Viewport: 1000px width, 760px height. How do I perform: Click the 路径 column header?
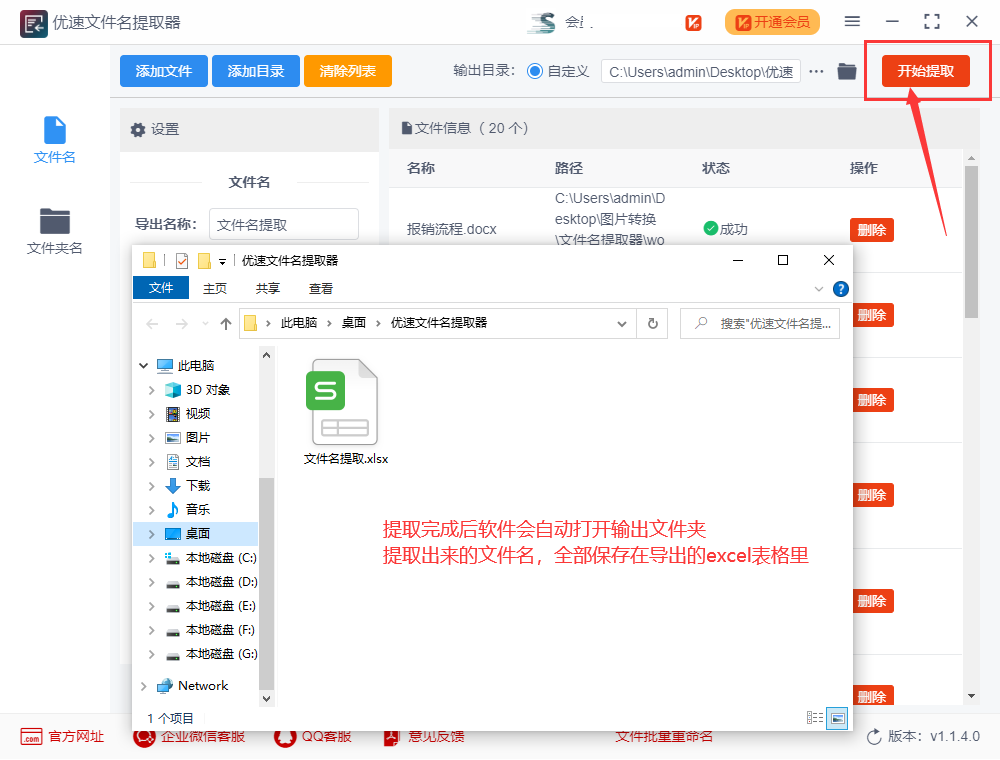(x=569, y=168)
